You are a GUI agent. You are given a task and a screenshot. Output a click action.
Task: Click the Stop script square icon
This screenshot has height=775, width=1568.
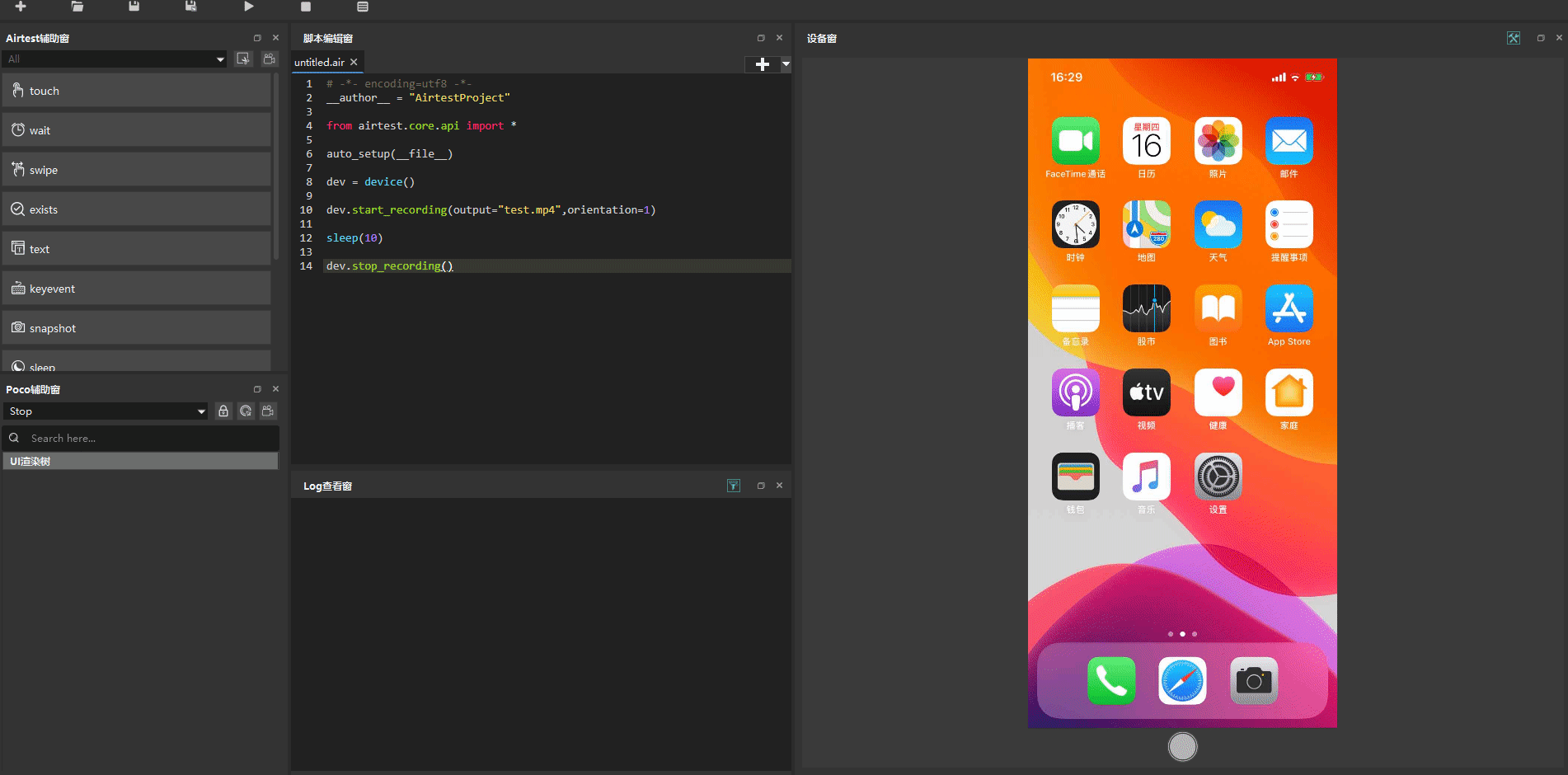pyautogui.click(x=306, y=7)
